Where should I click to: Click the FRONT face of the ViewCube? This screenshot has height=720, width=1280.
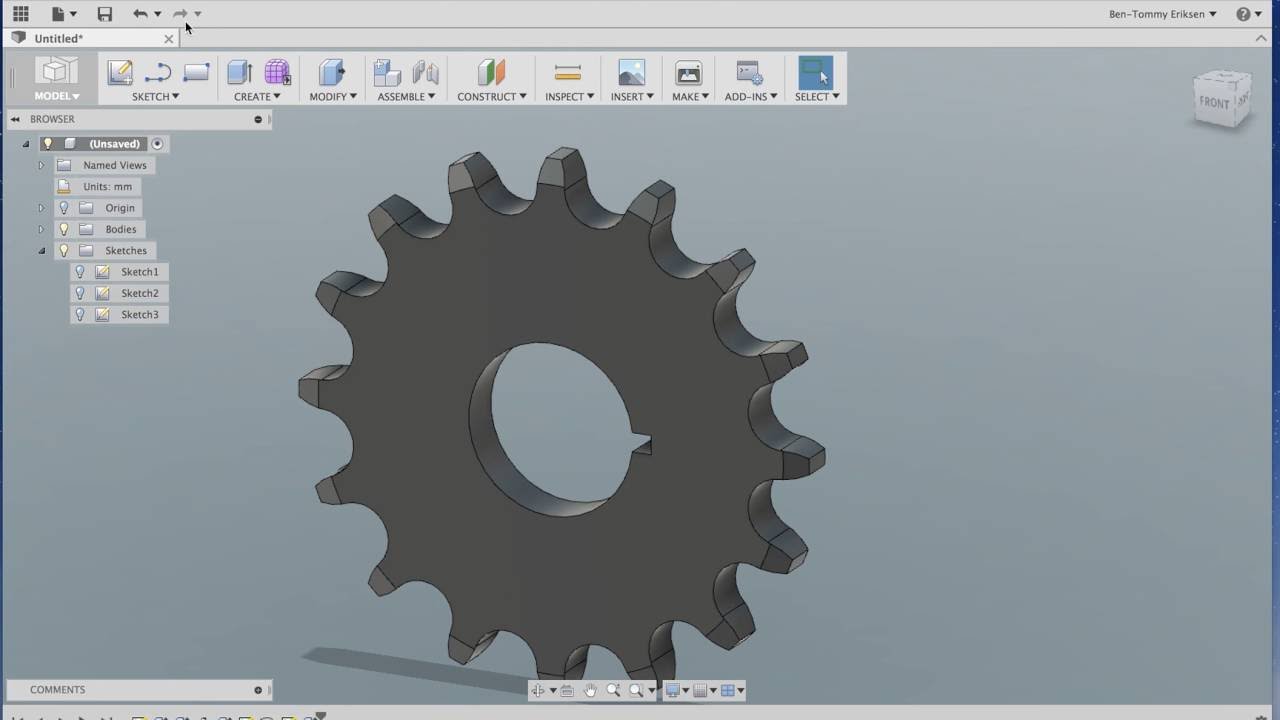click(1214, 102)
